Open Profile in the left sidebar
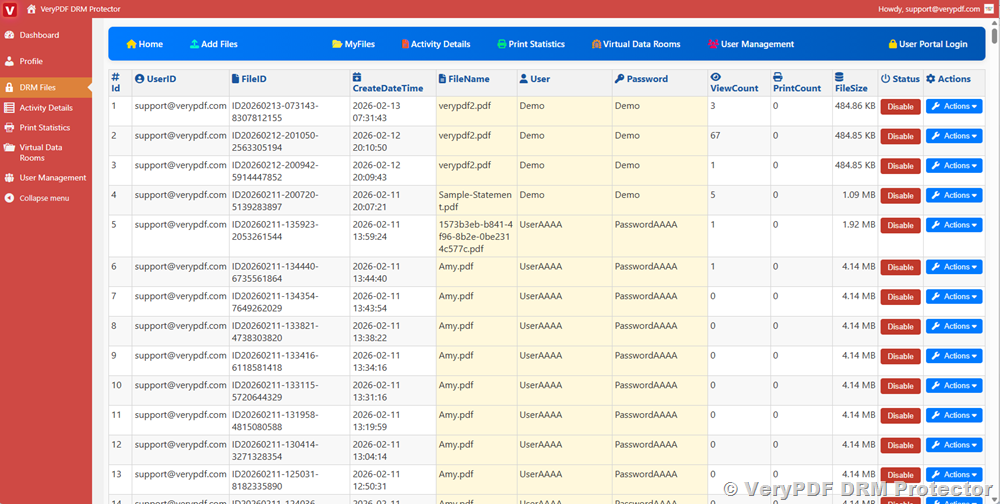 click(x=31, y=61)
